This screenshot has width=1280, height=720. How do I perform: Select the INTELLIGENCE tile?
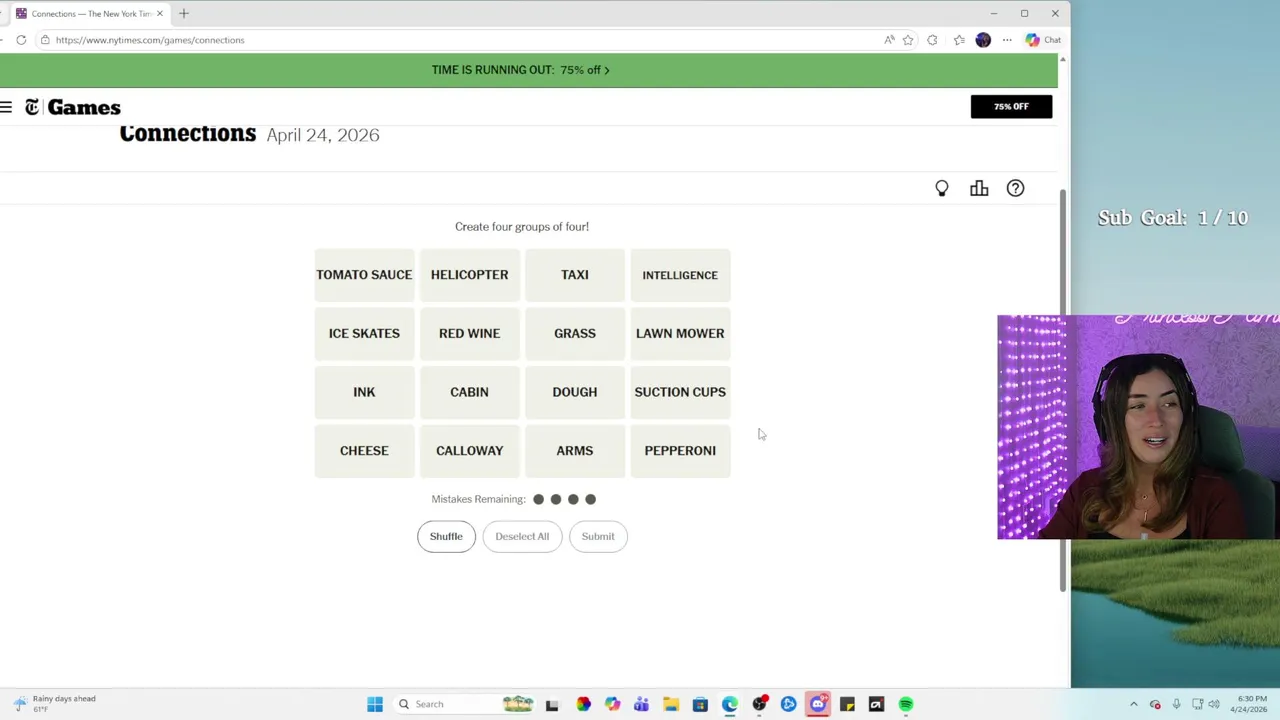click(680, 275)
